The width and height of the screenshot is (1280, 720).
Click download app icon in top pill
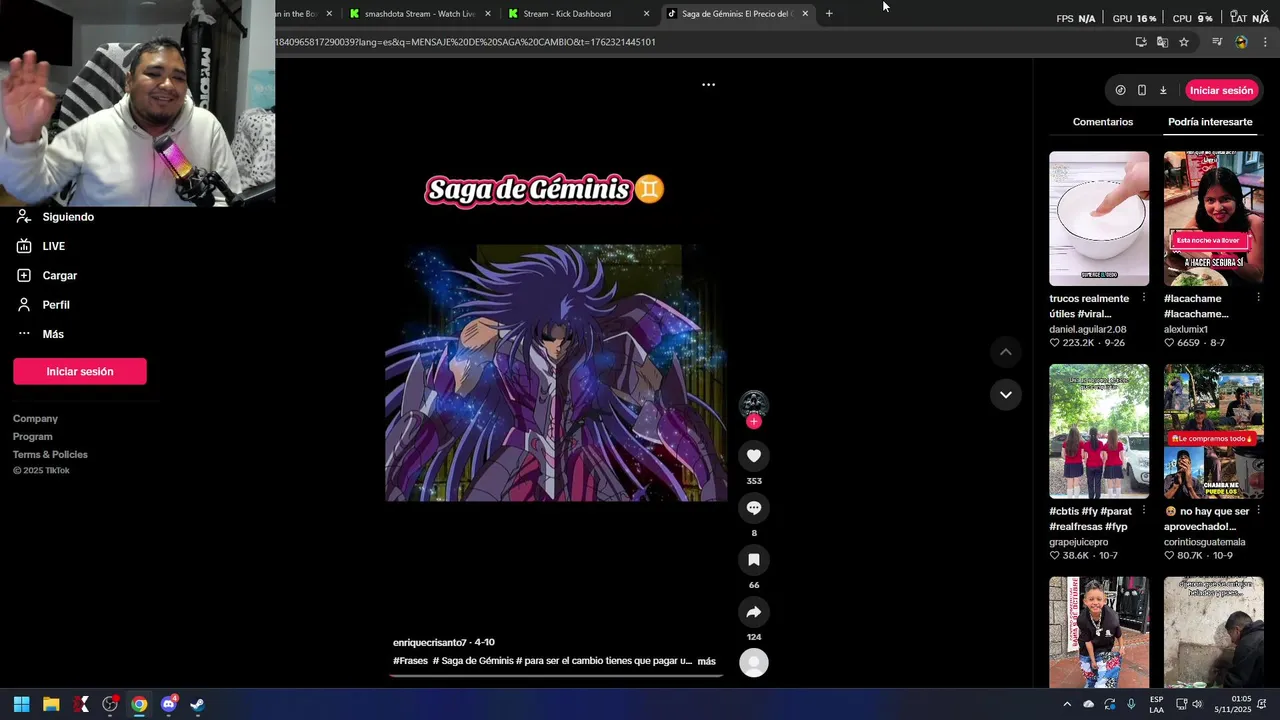click(1163, 90)
